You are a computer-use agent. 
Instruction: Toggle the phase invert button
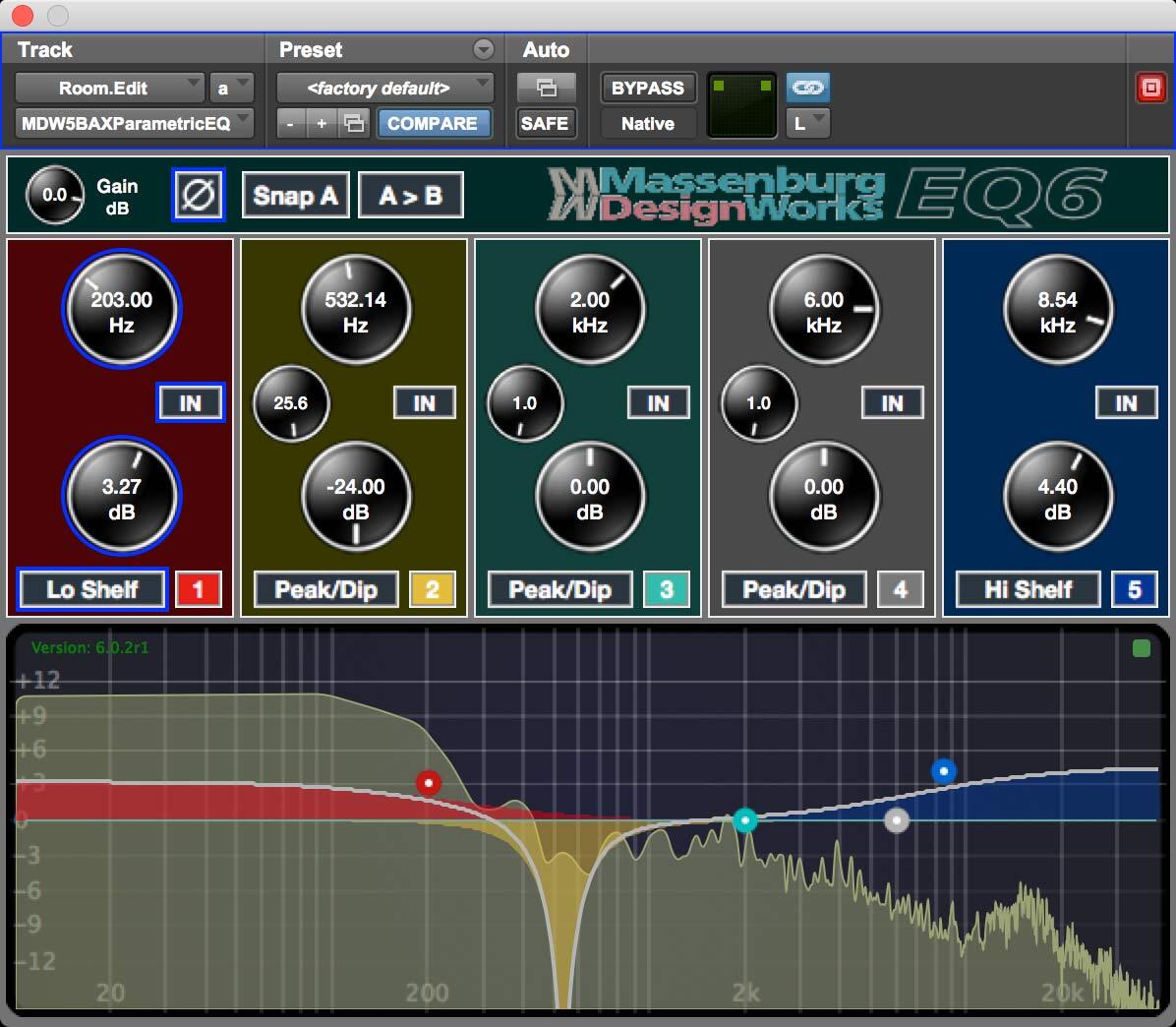pos(198,195)
